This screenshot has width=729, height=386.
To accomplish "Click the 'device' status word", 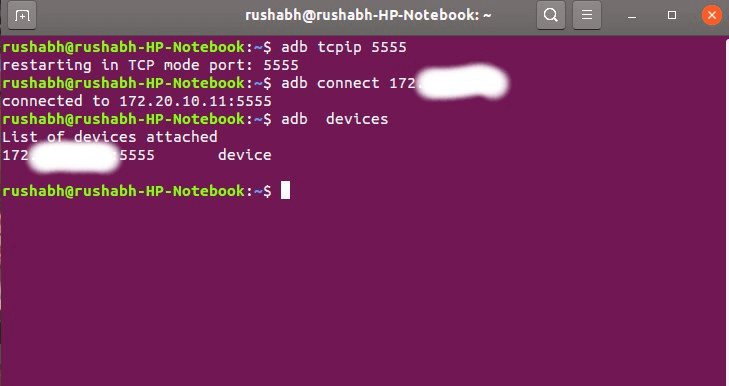I will coord(245,155).
